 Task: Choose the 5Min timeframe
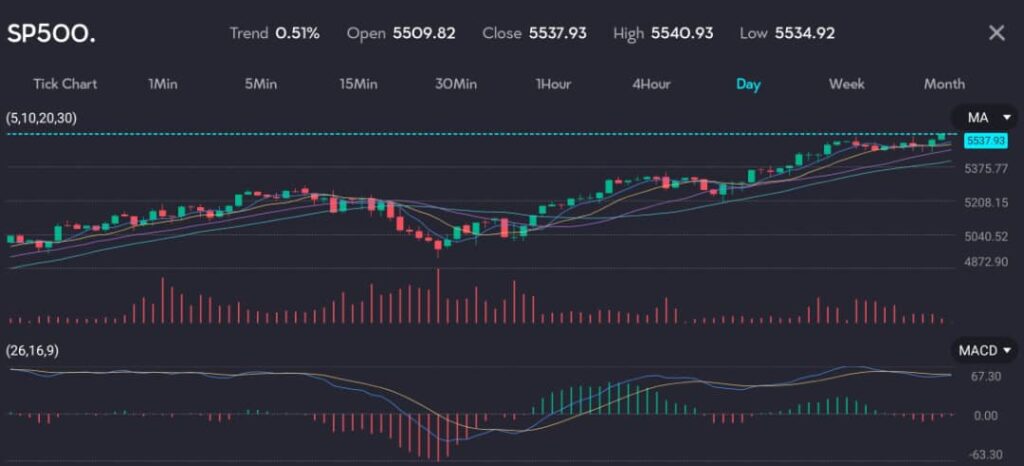pyautogui.click(x=260, y=84)
